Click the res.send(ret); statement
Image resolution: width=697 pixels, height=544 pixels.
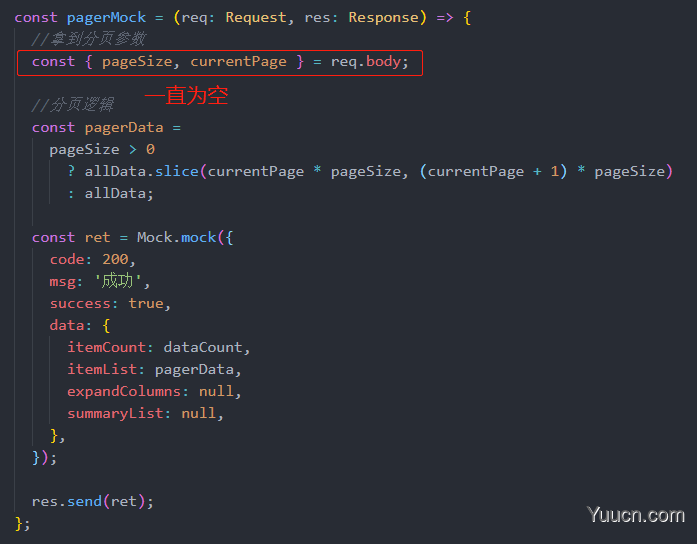tap(93, 501)
